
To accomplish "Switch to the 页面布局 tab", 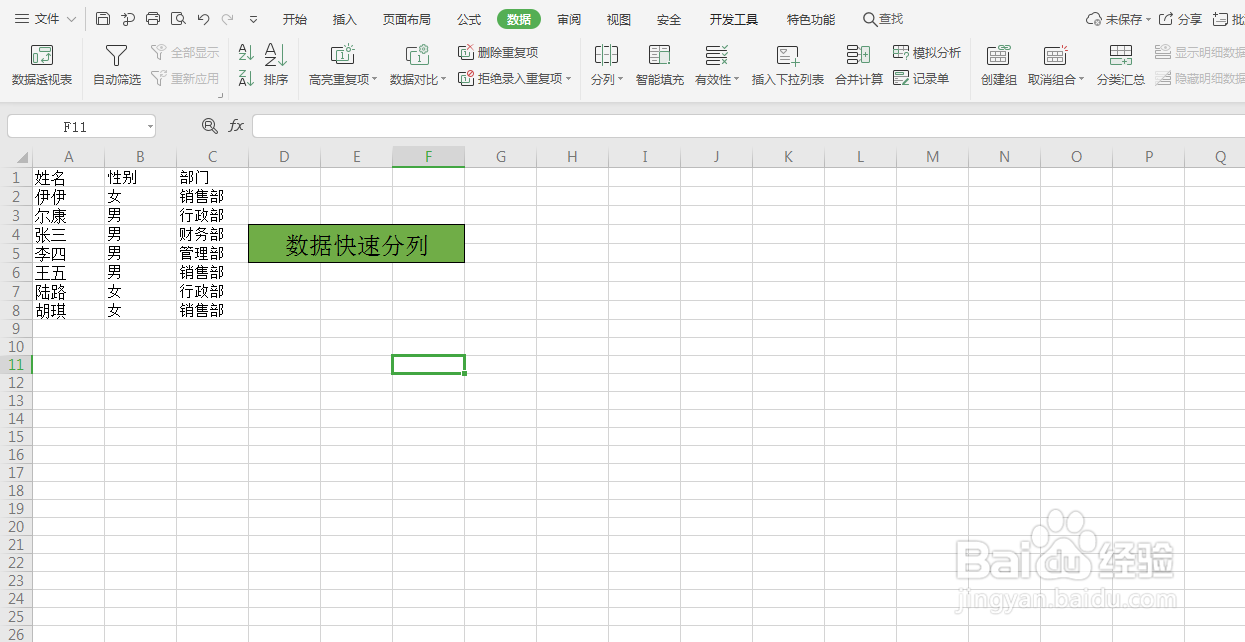I will 407,19.
